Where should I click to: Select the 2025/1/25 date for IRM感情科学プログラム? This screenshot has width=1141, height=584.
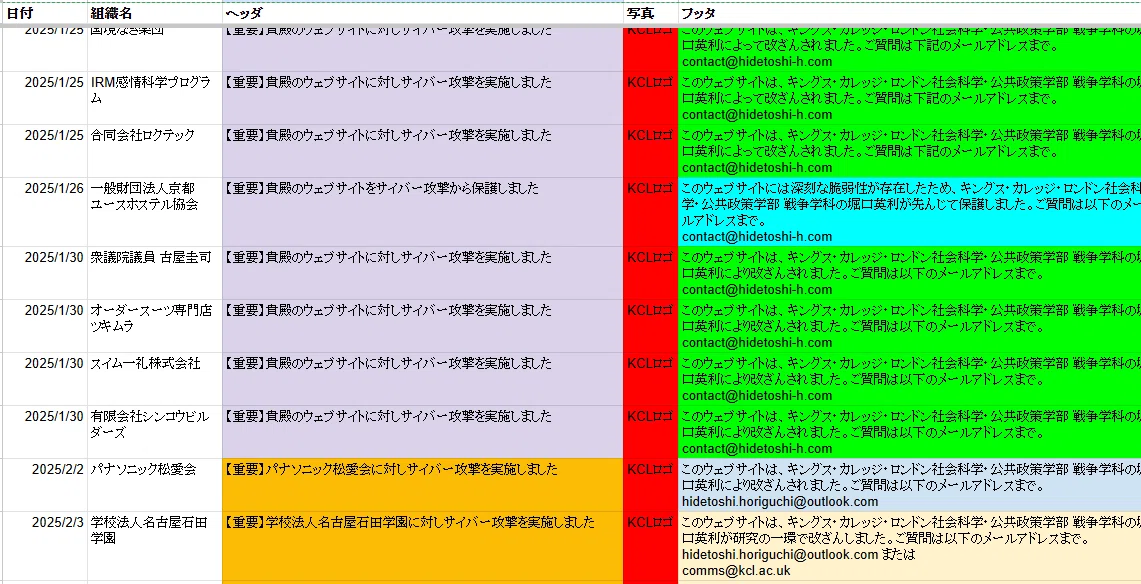coord(44,98)
